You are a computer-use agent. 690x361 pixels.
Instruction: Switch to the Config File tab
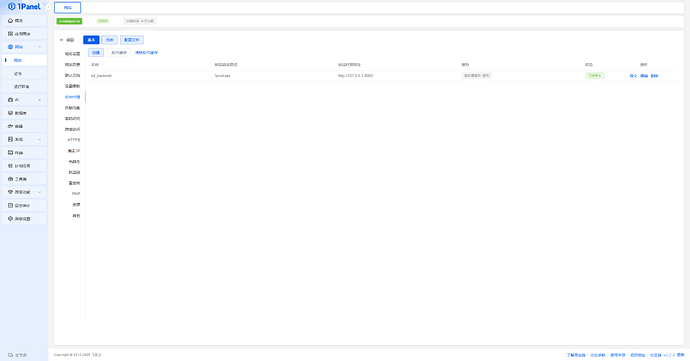pos(132,40)
